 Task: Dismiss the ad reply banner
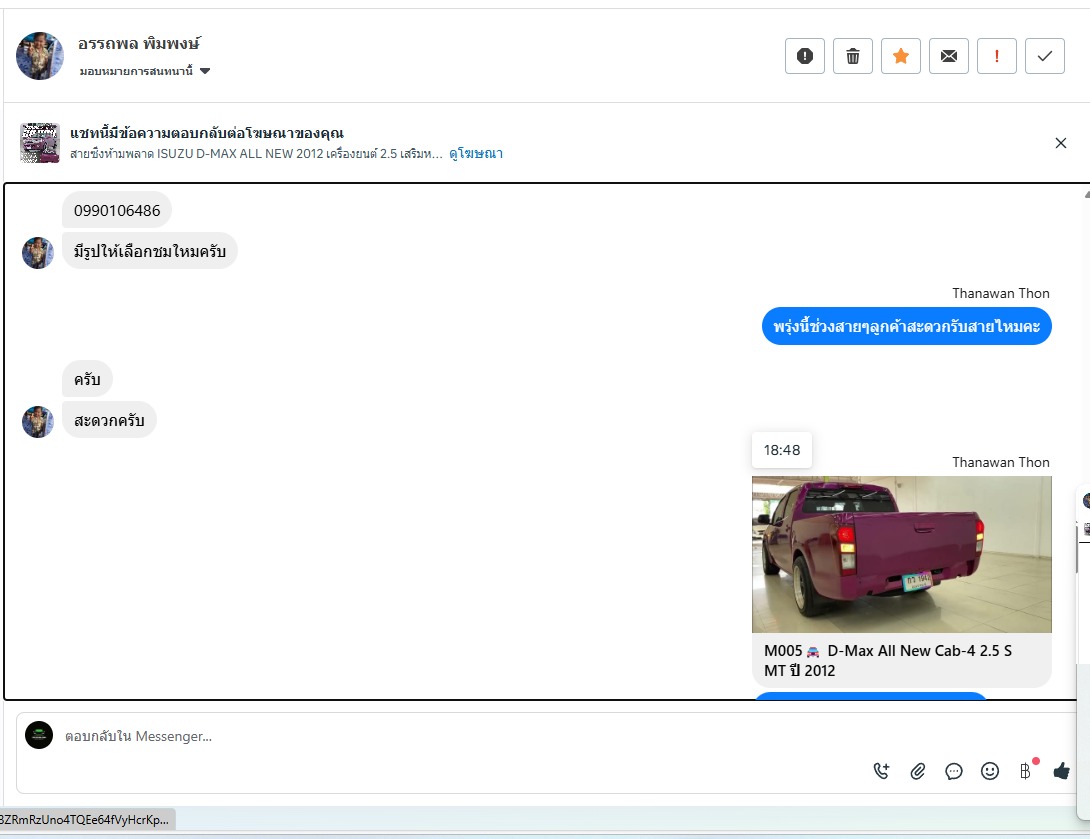[1060, 143]
